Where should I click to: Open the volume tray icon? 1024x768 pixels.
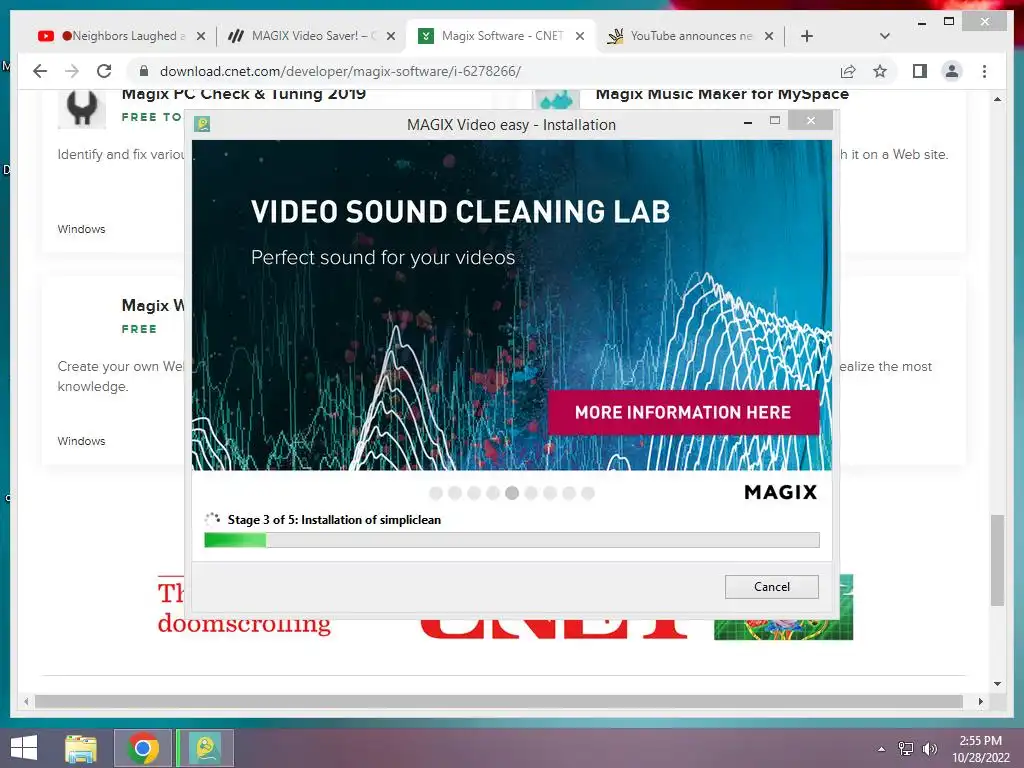929,749
